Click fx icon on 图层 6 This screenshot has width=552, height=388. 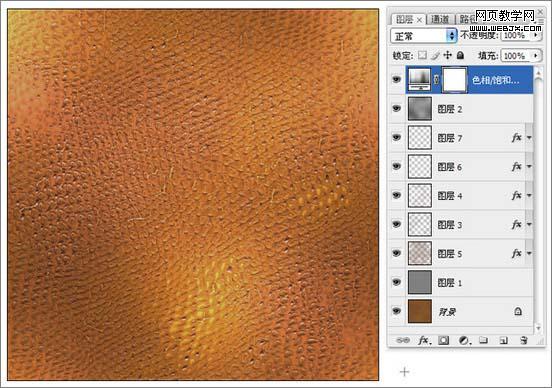(x=516, y=166)
